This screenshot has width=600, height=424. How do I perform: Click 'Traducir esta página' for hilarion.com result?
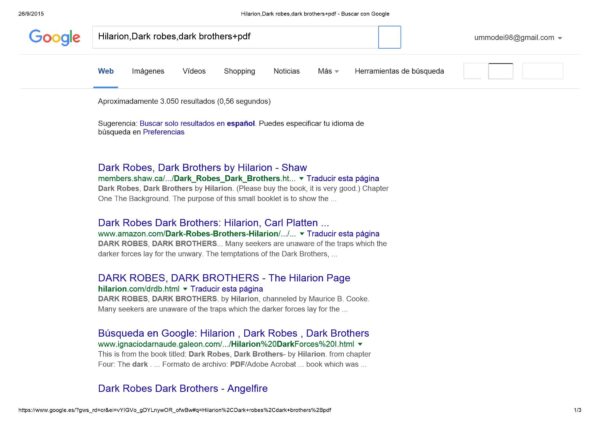(x=227, y=289)
